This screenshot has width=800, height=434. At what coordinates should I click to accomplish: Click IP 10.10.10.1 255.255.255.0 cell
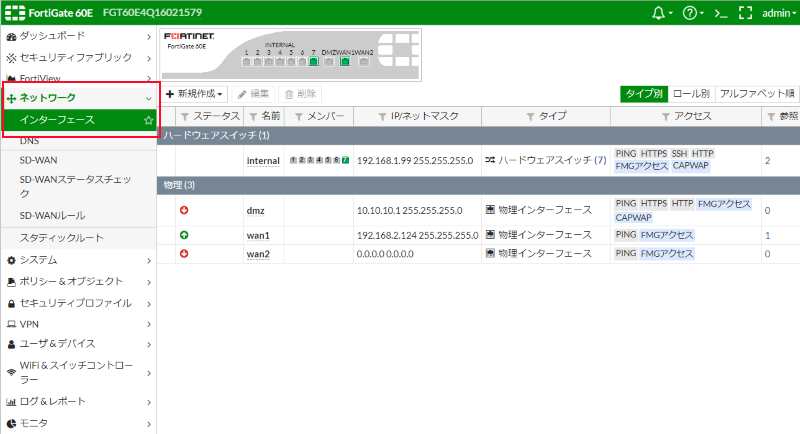click(x=409, y=211)
